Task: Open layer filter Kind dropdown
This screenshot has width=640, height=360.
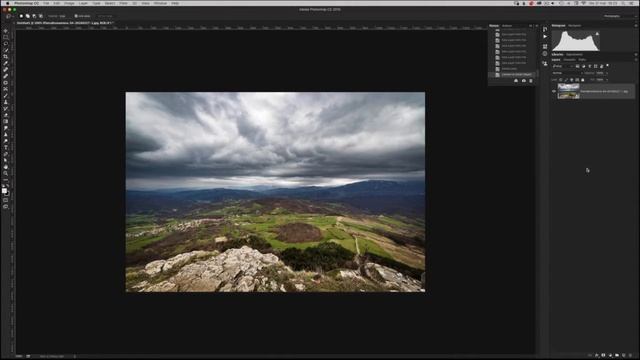Action: pos(562,66)
